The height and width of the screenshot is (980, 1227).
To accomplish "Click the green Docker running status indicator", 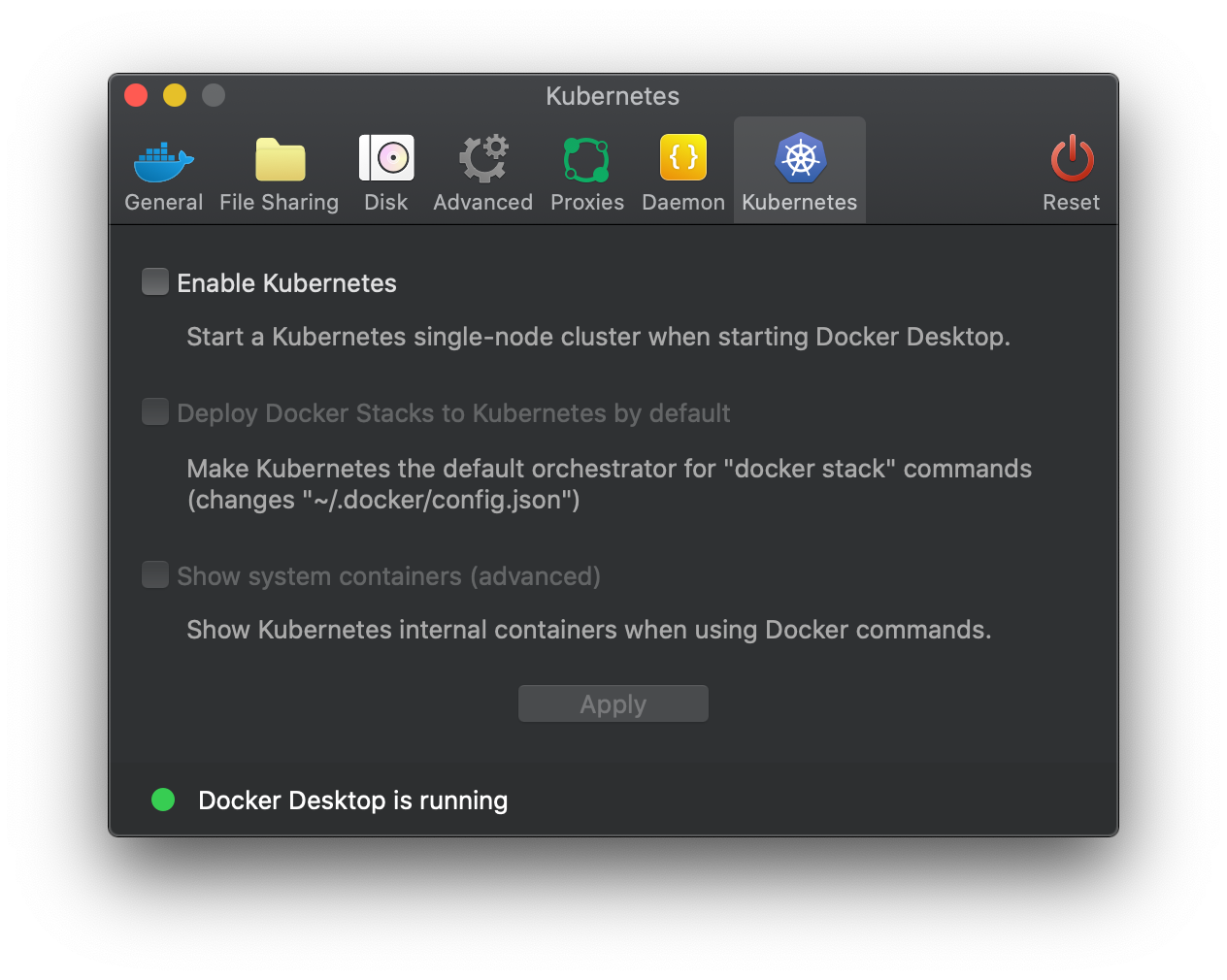I will coord(163,800).
